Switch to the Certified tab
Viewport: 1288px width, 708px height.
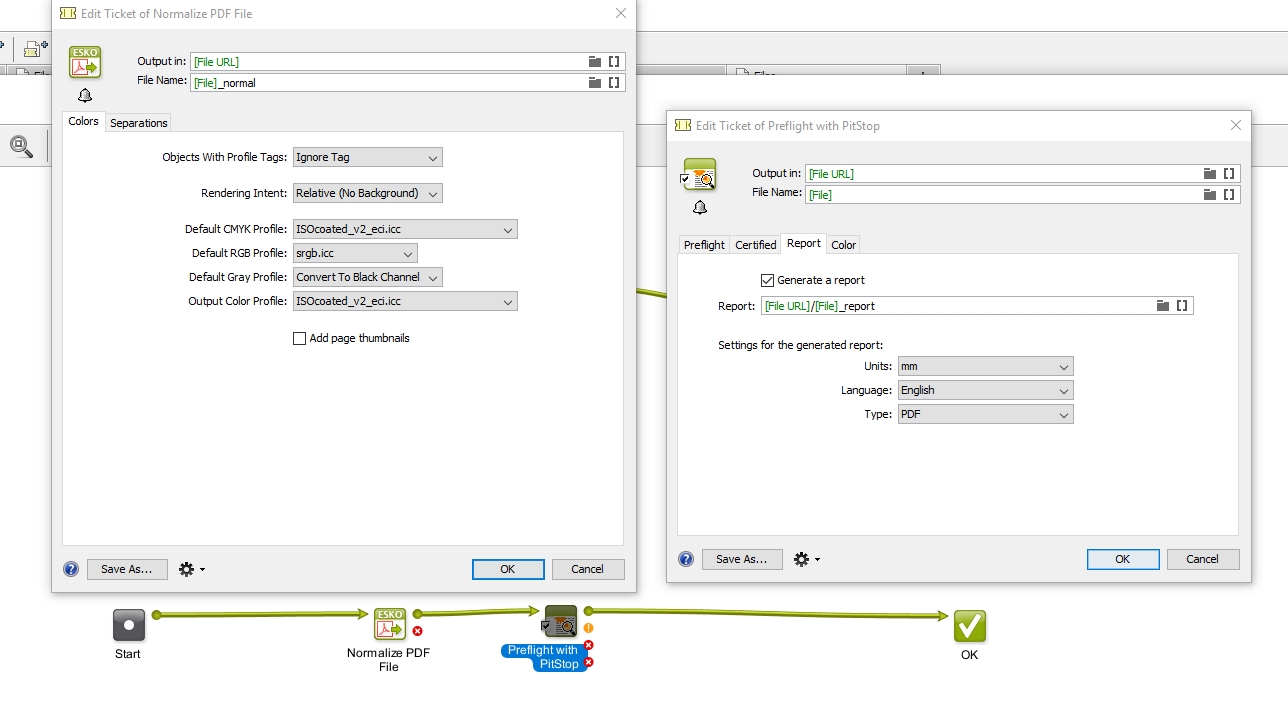pos(756,245)
